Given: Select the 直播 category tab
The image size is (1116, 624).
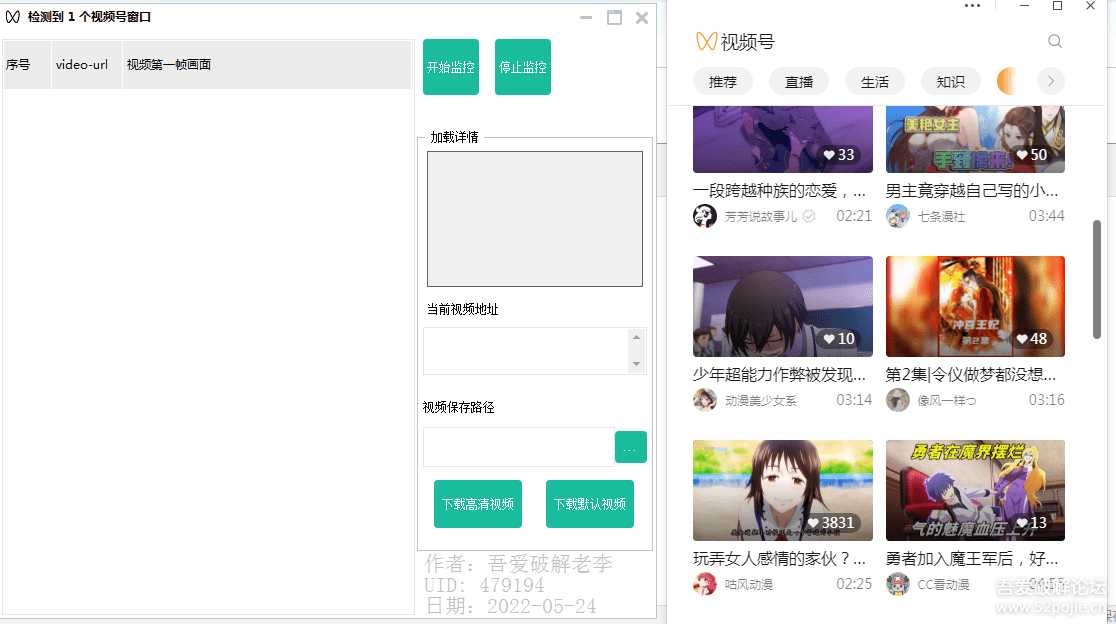Looking at the screenshot, I should click(799, 82).
